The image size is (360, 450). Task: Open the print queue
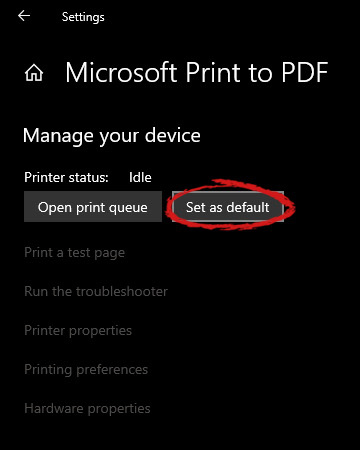pos(93,207)
